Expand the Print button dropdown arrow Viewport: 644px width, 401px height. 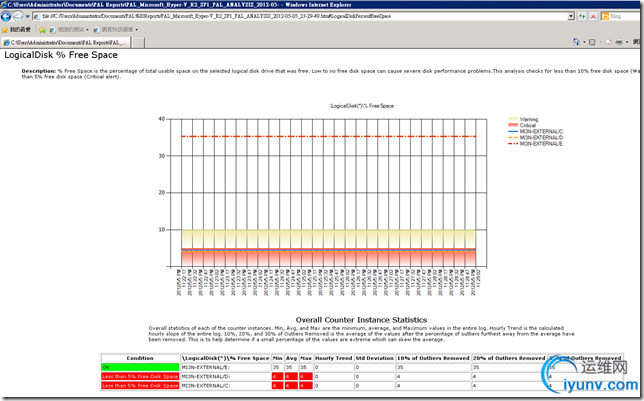[629, 43]
